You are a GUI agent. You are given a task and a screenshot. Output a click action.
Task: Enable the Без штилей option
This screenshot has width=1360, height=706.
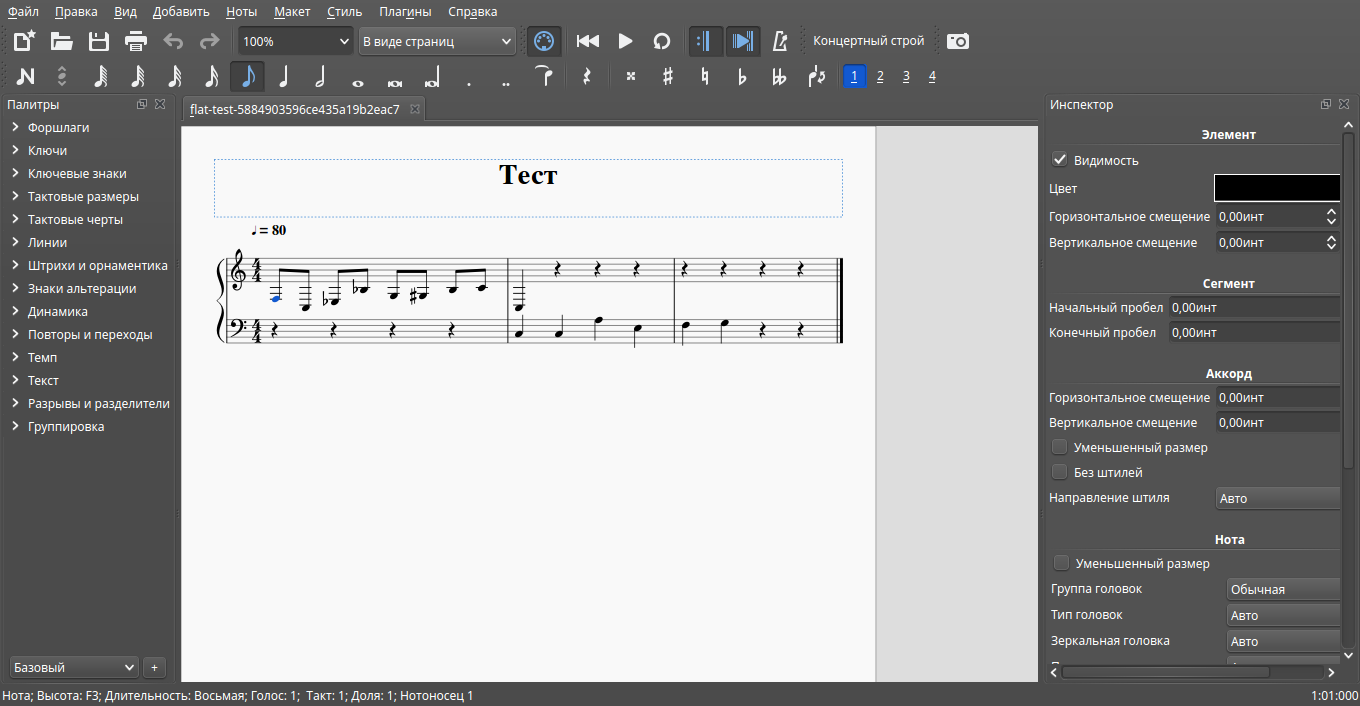pos(1059,471)
